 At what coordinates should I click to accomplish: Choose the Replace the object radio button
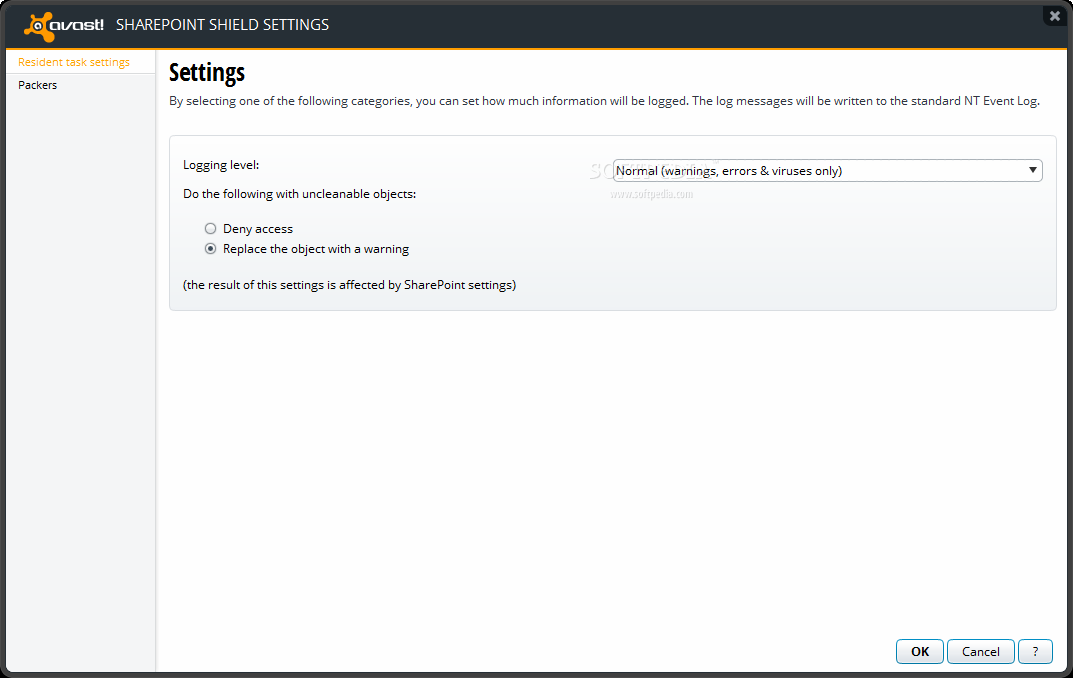pos(210,249)
